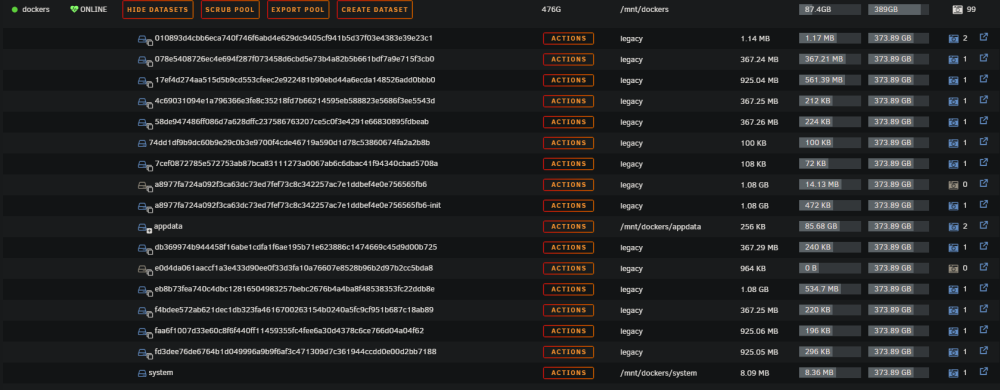Click used bar showing 561.39 MB
Image resolution: width=1000 pixels, height=390 pixels.
(830, 80)
